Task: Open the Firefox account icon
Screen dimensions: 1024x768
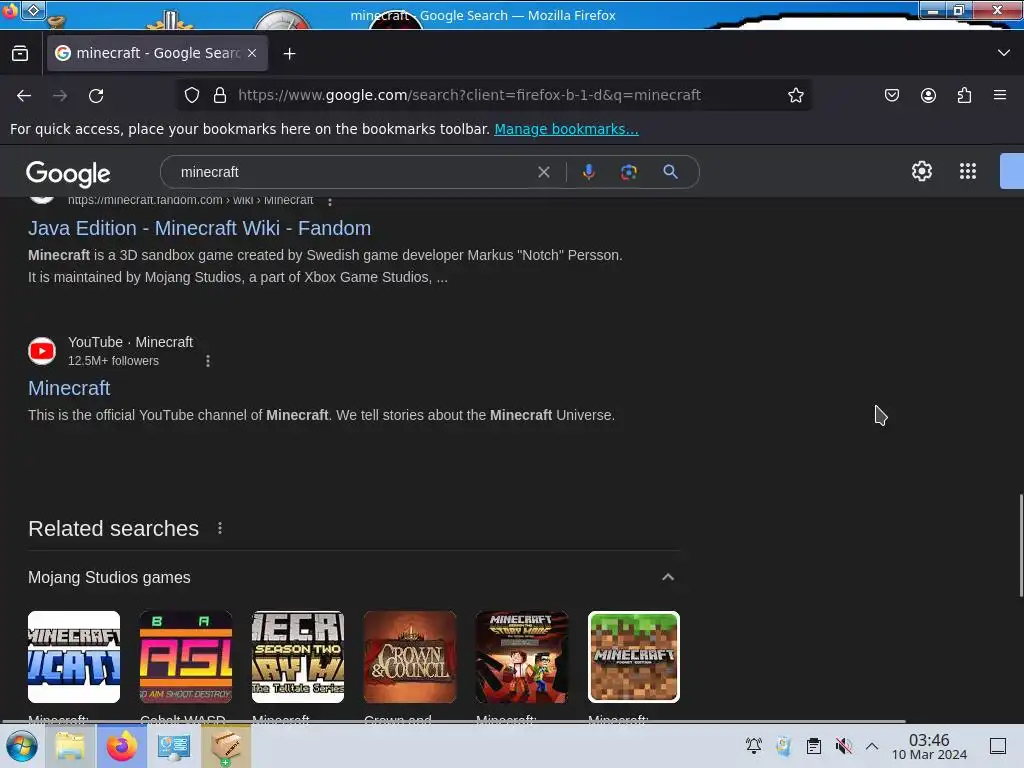Action: click(x=928, y=95)
